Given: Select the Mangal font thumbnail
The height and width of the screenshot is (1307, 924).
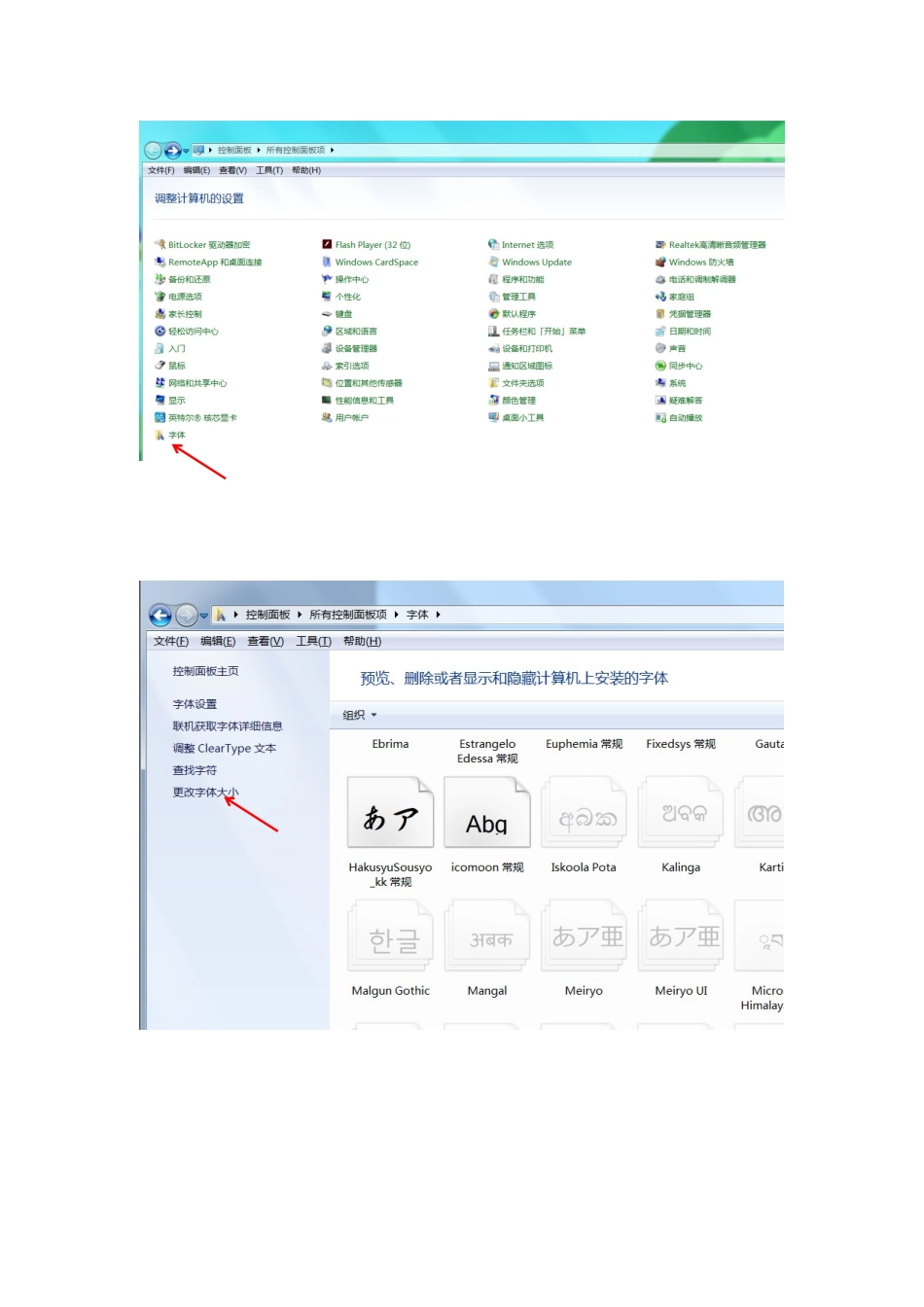Looking at the screenshot, I should point(487,936).
